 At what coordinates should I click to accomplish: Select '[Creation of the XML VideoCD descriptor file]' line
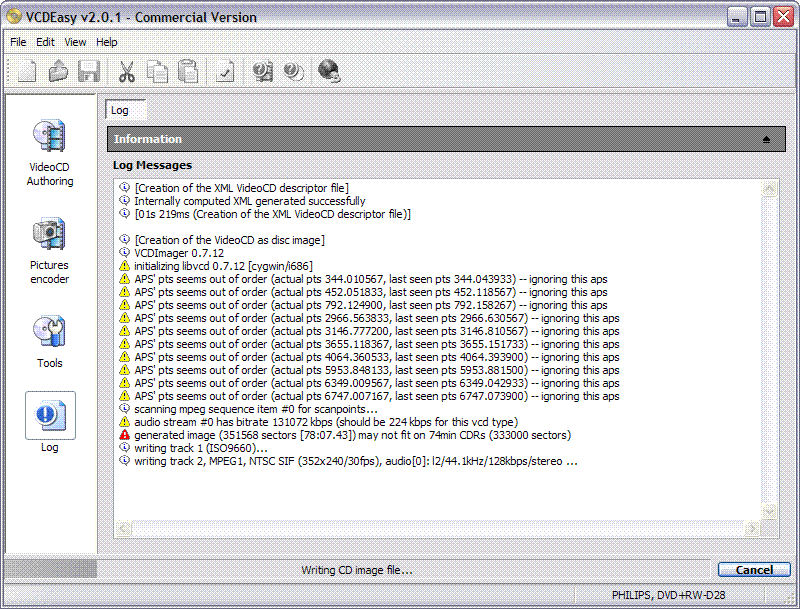tap(242, 188)
